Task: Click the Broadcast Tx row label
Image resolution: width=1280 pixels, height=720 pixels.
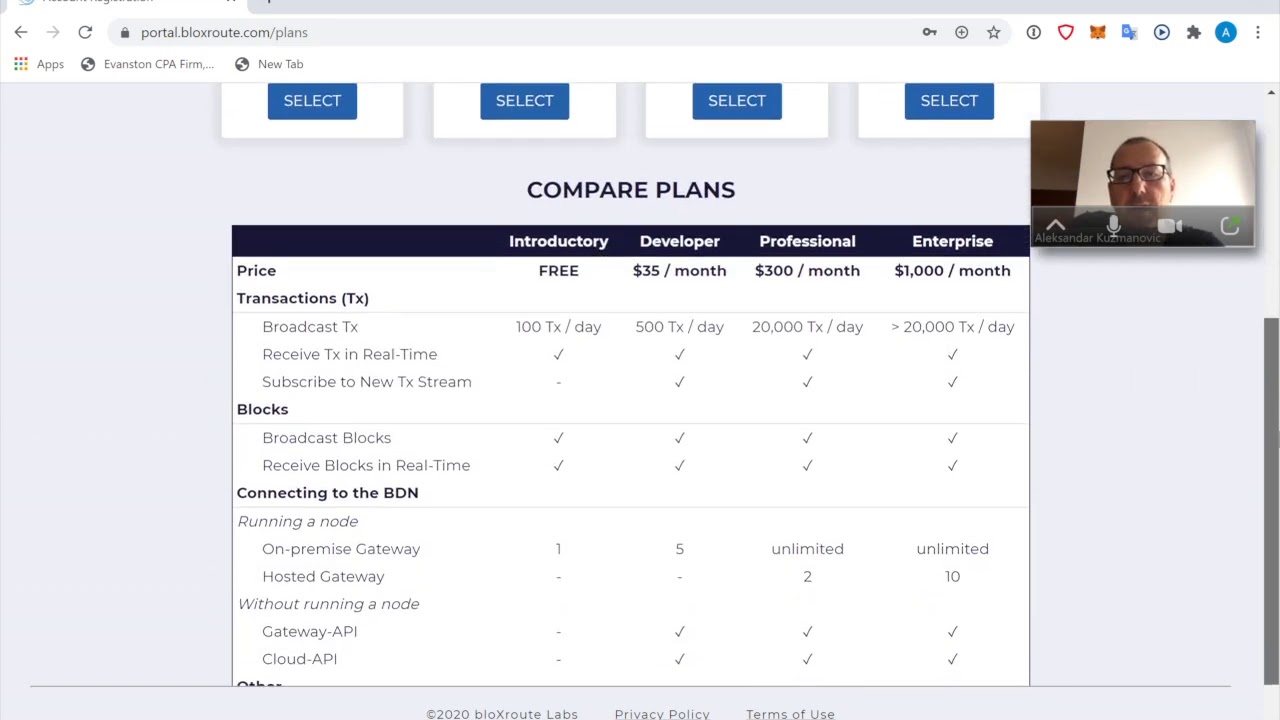Action: (x=310, y=327)
